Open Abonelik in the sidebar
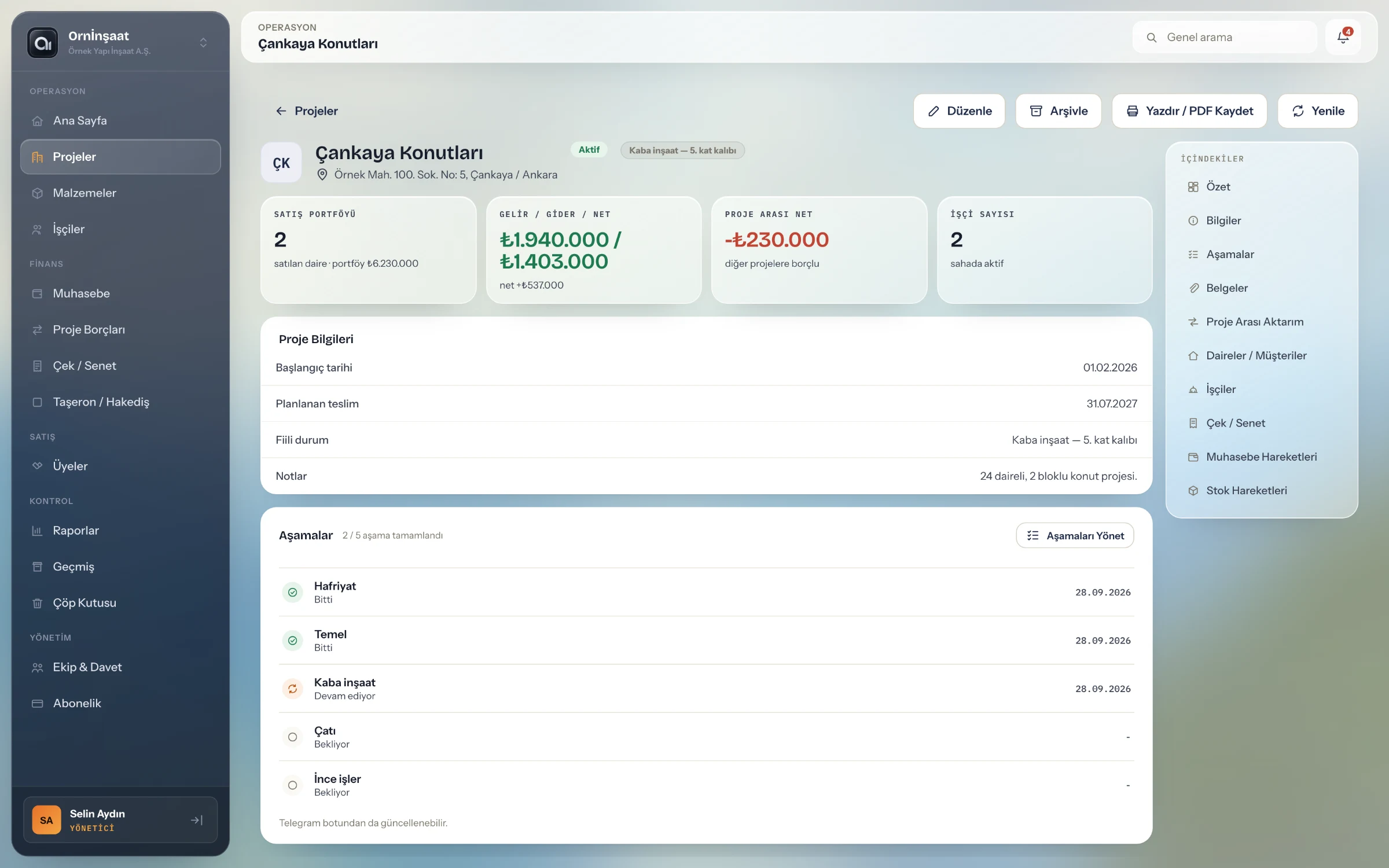The image size is (1389, 868). (x=120, y=704)
